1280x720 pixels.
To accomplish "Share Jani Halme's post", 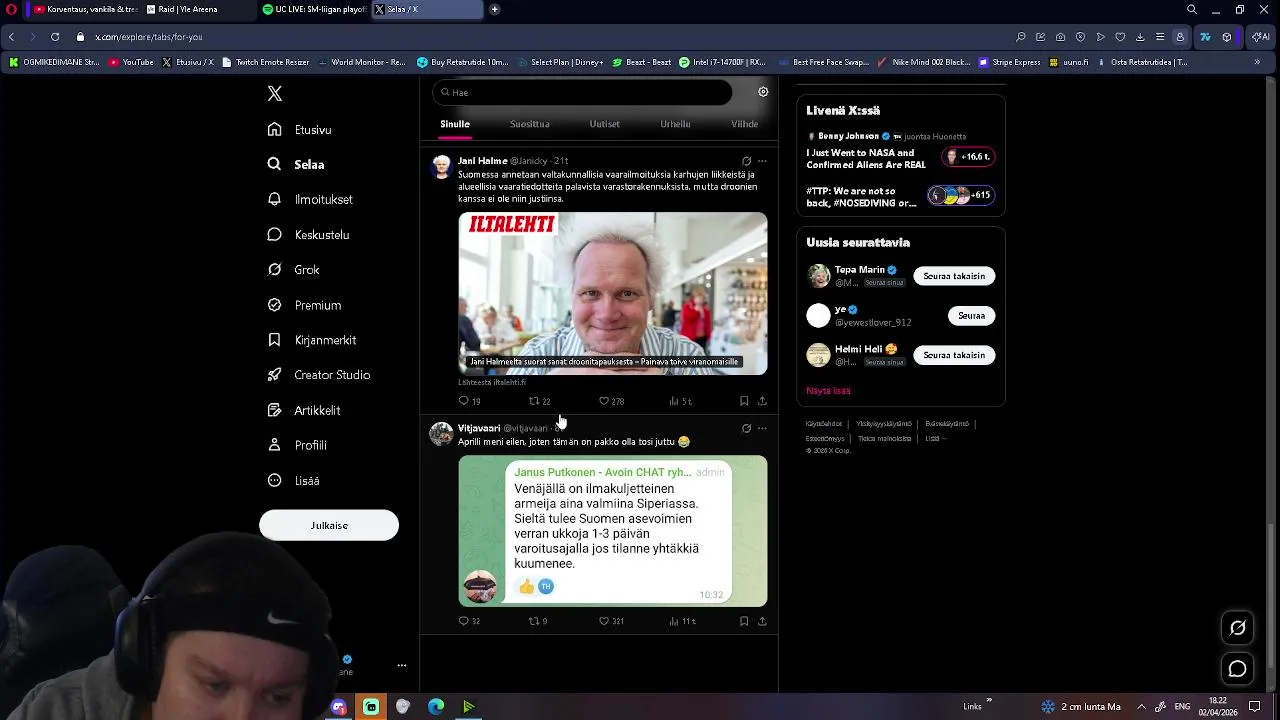I will 762,401.
